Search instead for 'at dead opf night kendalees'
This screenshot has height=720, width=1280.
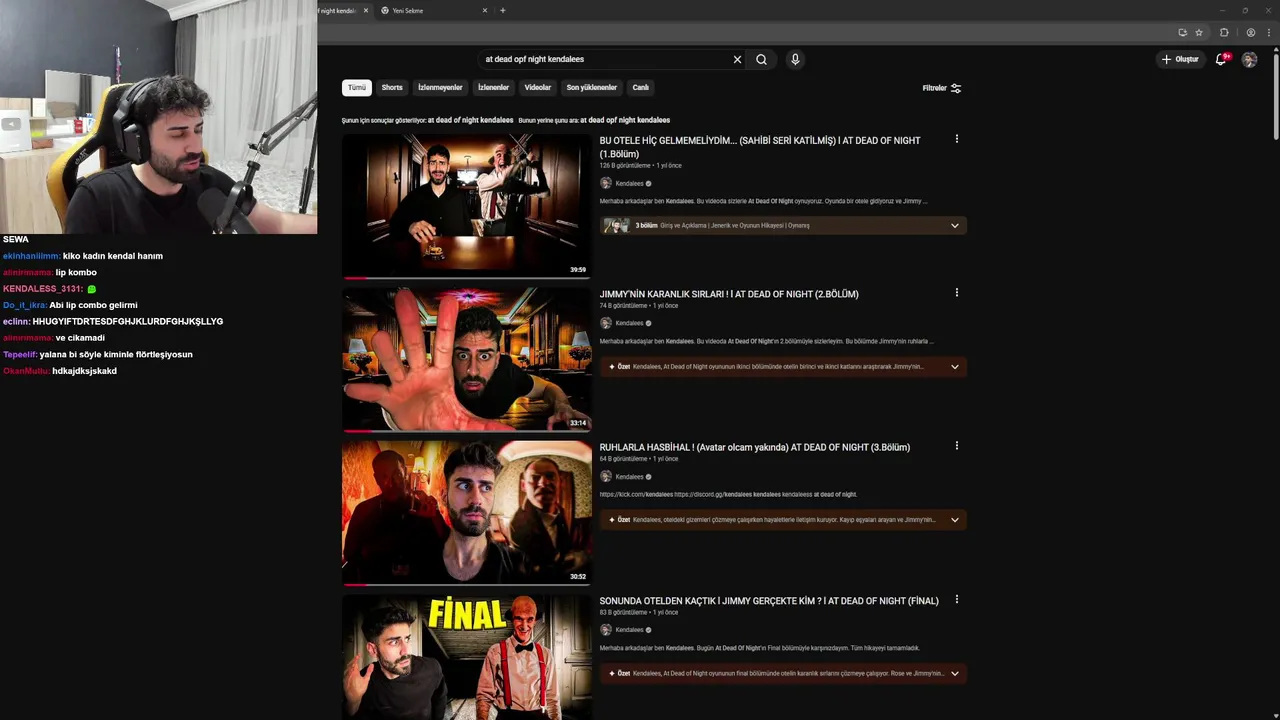coord(625,120)
